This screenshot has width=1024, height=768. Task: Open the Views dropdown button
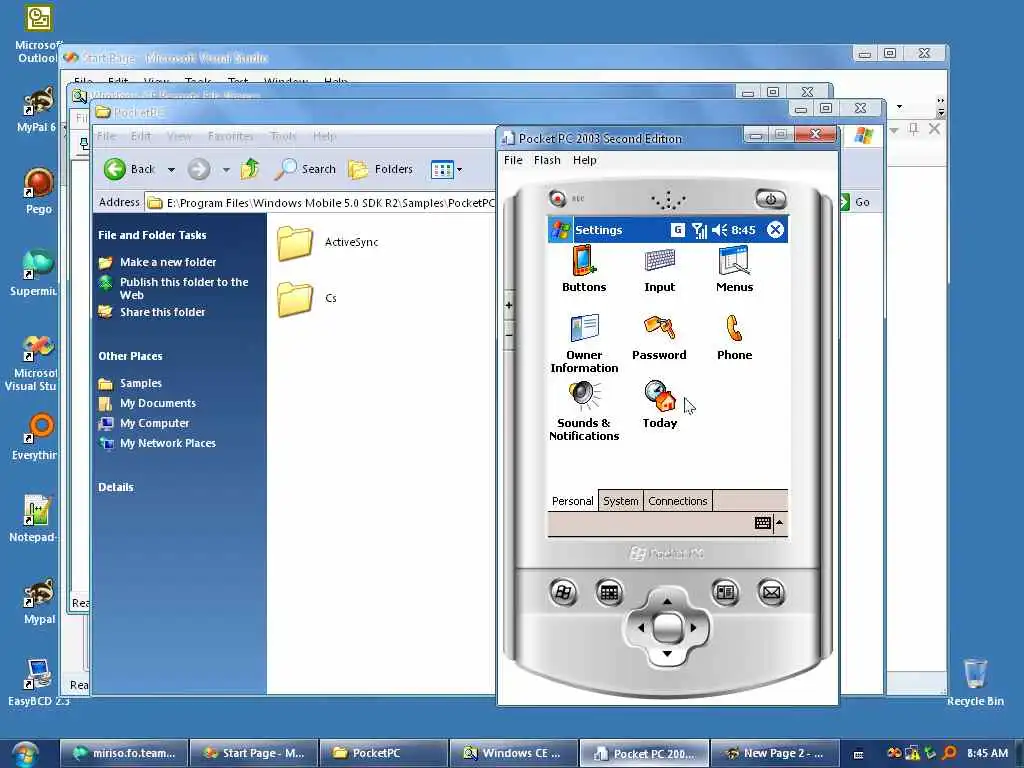click(447, 170)
